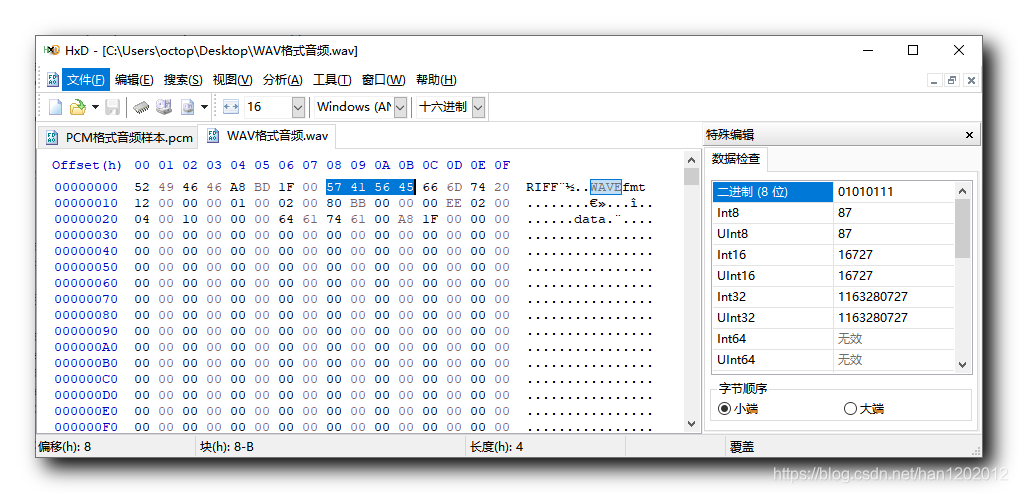1018x493 pixels.
Task: Click file icon on PCM格式音频样本.pcm tab
Action: (x=52, y=138)
